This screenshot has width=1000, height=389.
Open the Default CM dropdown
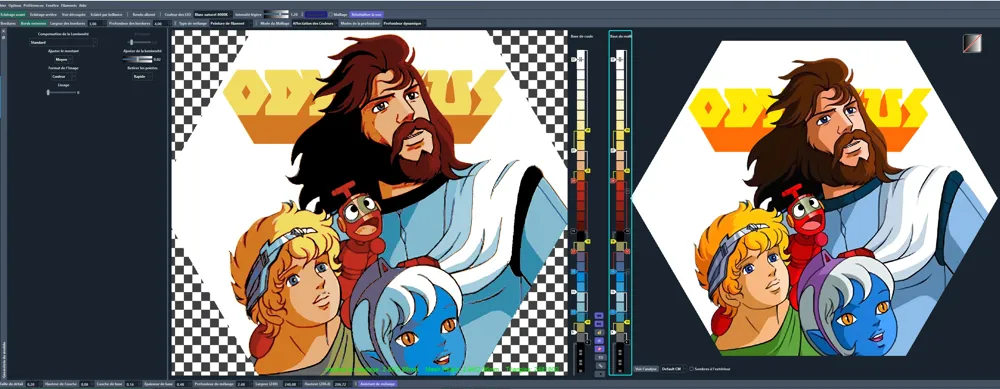673,369
